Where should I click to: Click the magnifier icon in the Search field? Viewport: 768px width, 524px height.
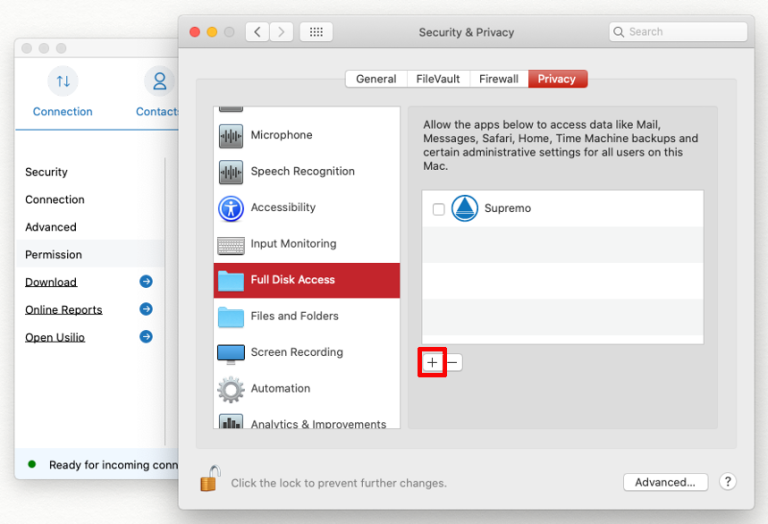(x=619, y=32)
